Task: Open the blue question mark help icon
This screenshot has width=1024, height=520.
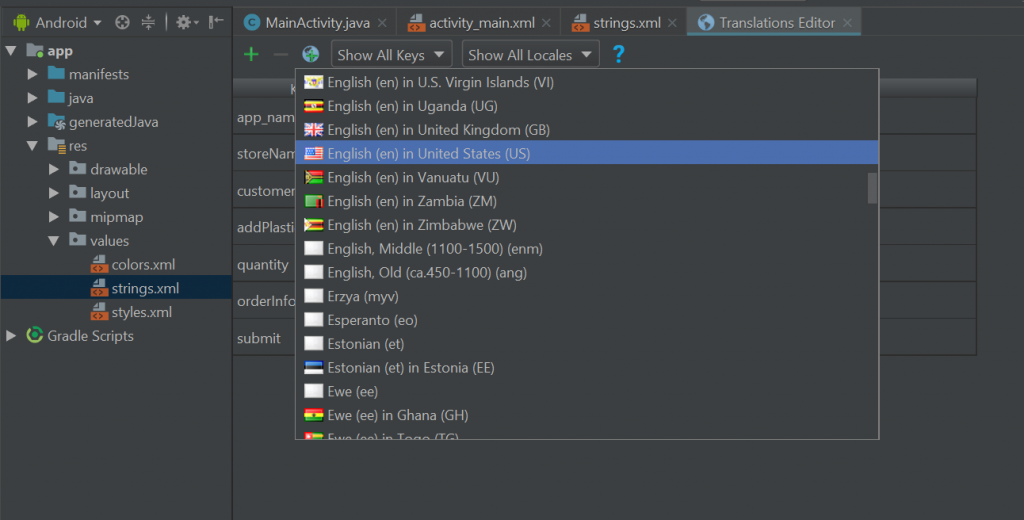Action: tap(618, 54)
